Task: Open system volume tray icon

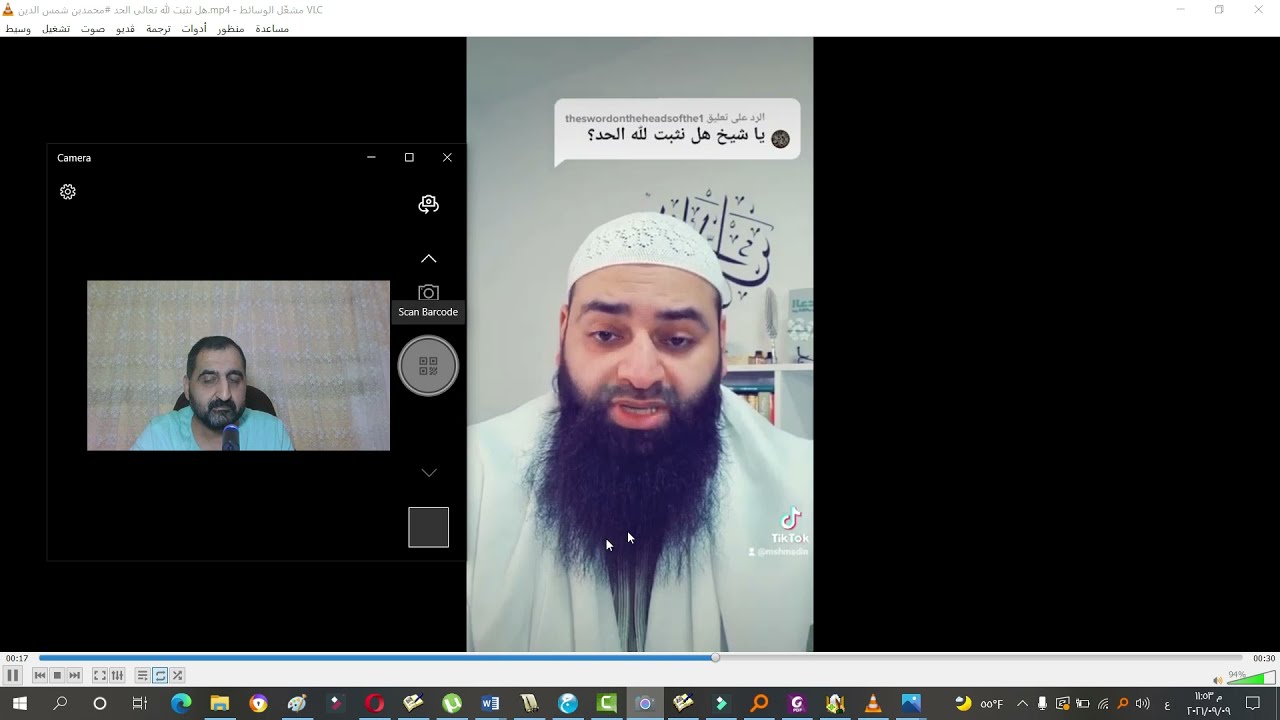Action: coord(1142,704)
